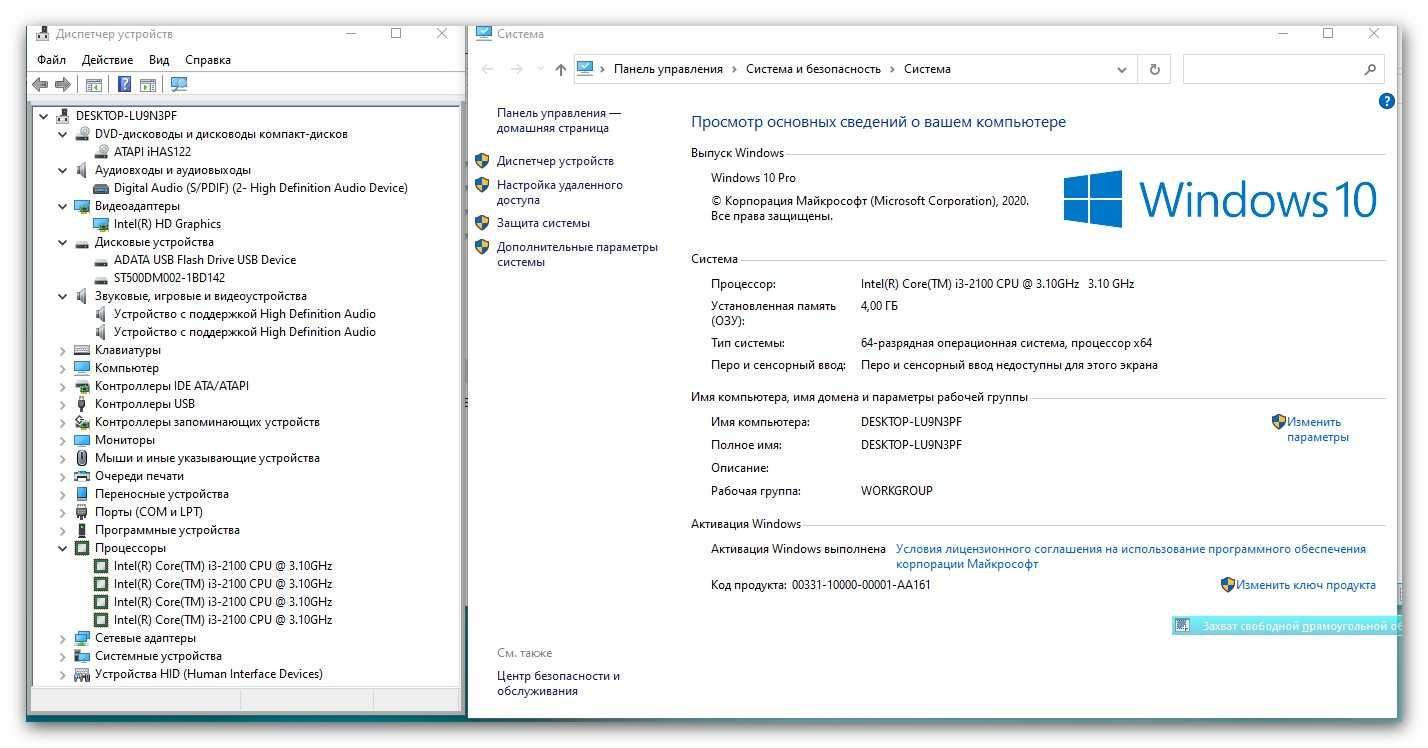Click Панель управления in the breadcrumb
Screen dimensions: 1428x748
pos(668,69)
